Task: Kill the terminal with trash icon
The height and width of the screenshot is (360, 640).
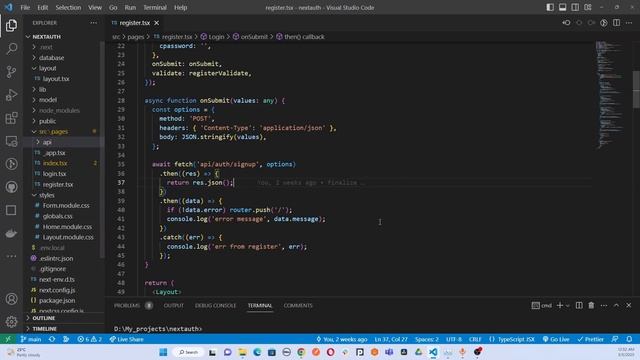Action: click(x=591, y=305)
